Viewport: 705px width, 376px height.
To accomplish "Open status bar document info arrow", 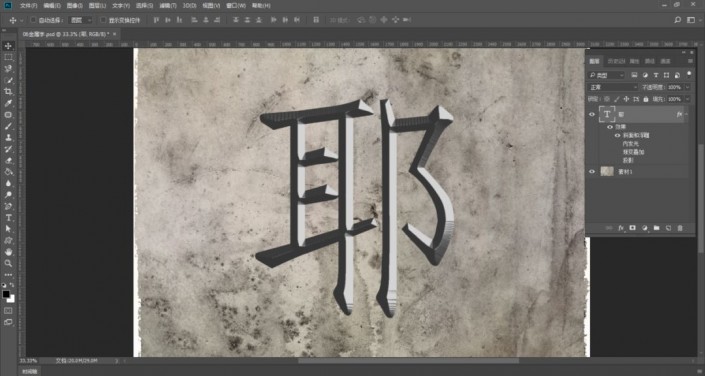I will [116, 361].
